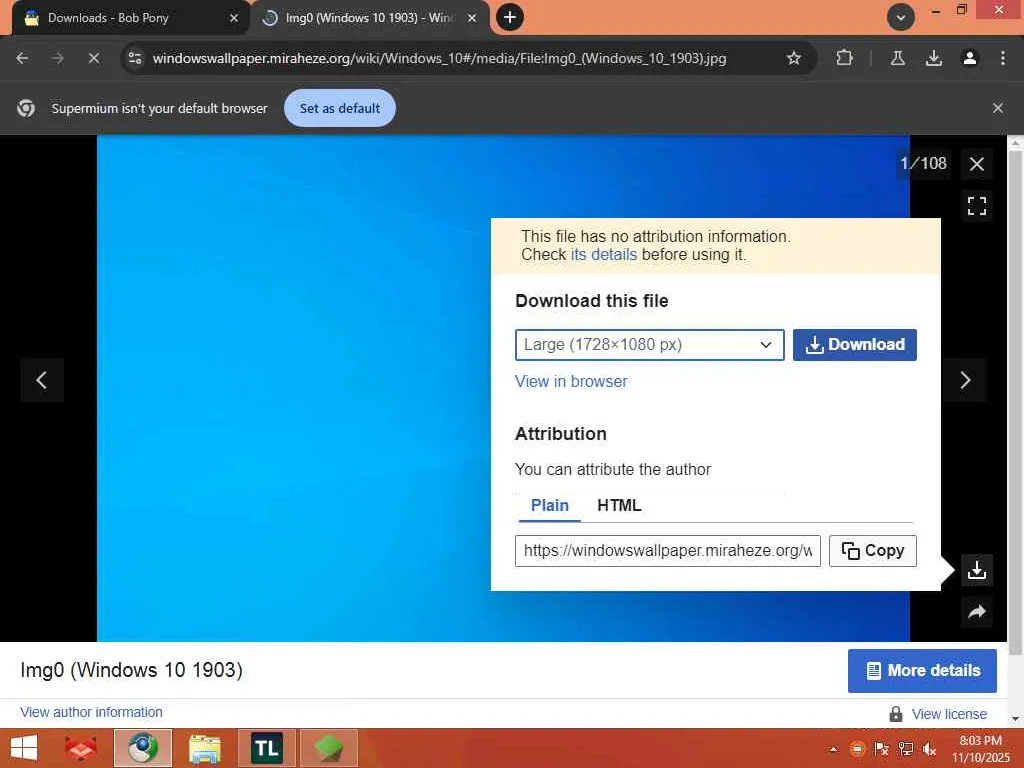The image size is (1024, 768).
Task: Bookmark this page with the star icon
Action: tap(793, 58)
